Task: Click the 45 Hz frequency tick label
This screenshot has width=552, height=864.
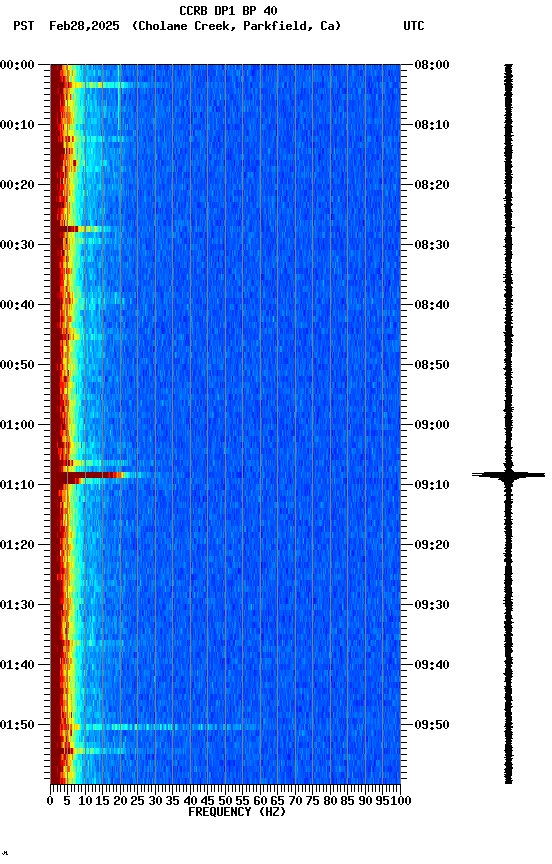Action: [x=208, y=801]
